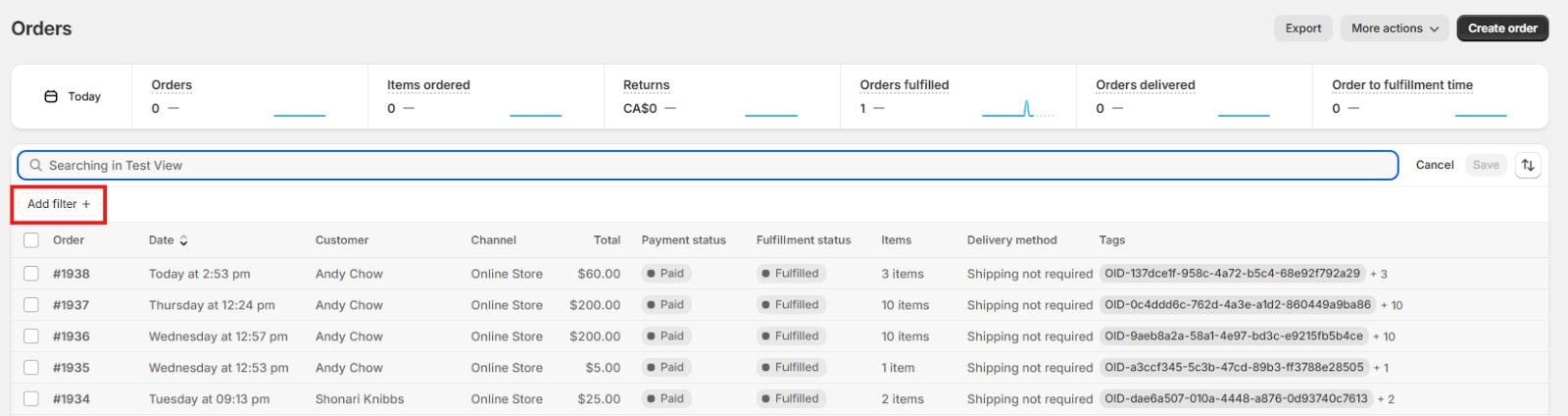The image size is (1568, 416).
Task: Click the Create order button
Action: coord(1502,28)
